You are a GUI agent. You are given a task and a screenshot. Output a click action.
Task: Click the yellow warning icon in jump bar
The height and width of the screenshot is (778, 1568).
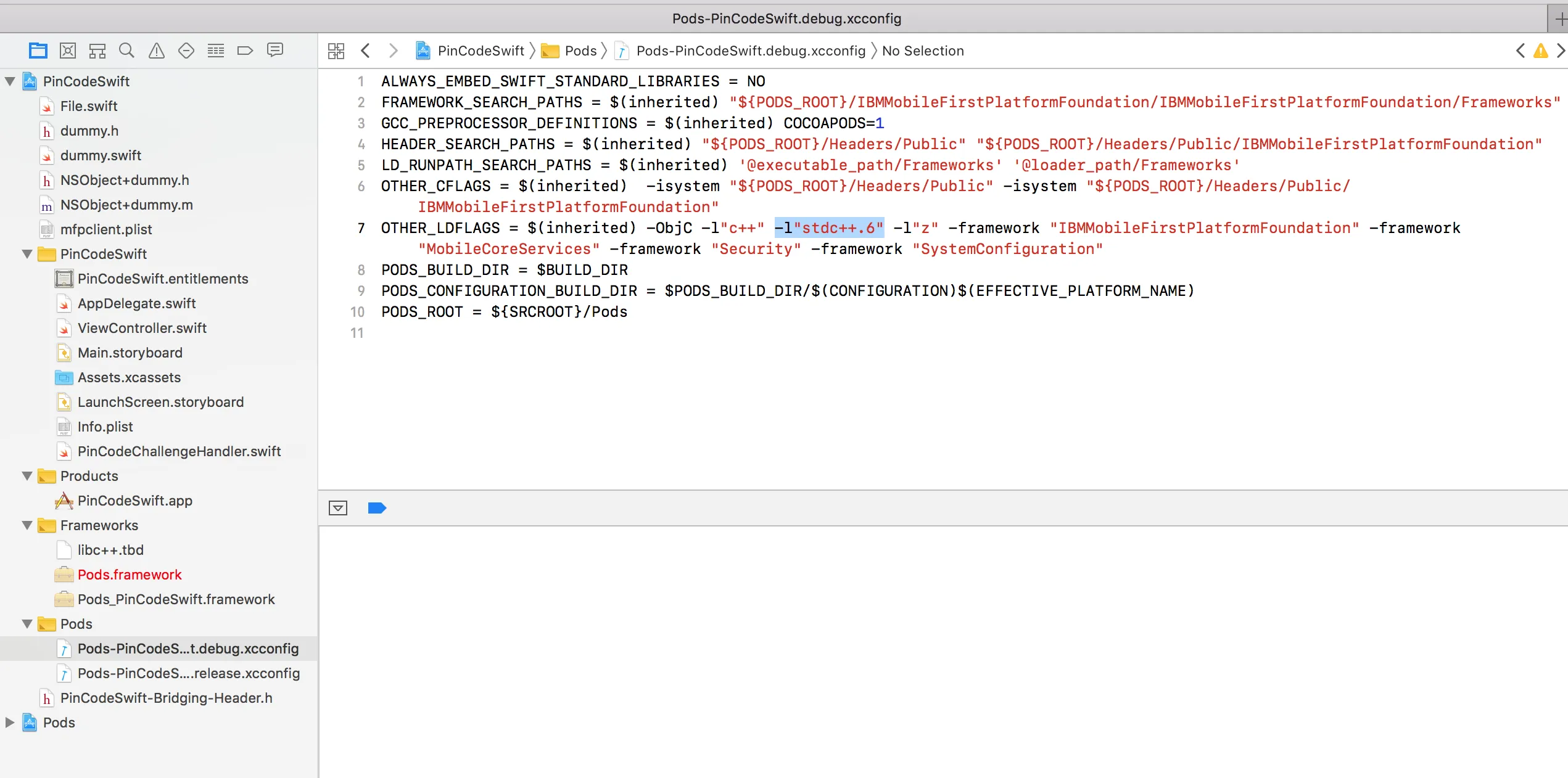coord(1541,51)
